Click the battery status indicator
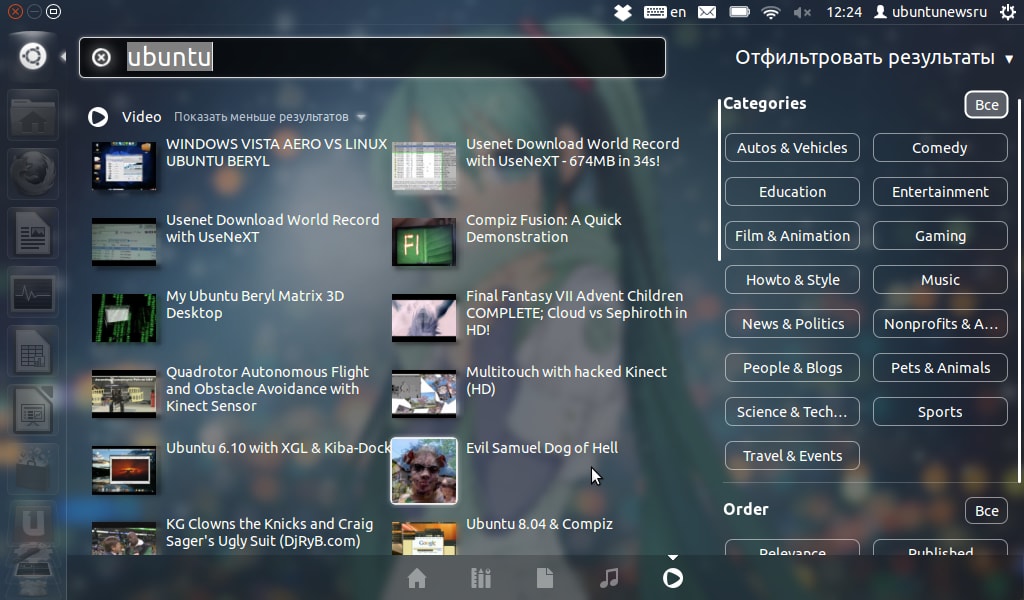 pos(739,12)
